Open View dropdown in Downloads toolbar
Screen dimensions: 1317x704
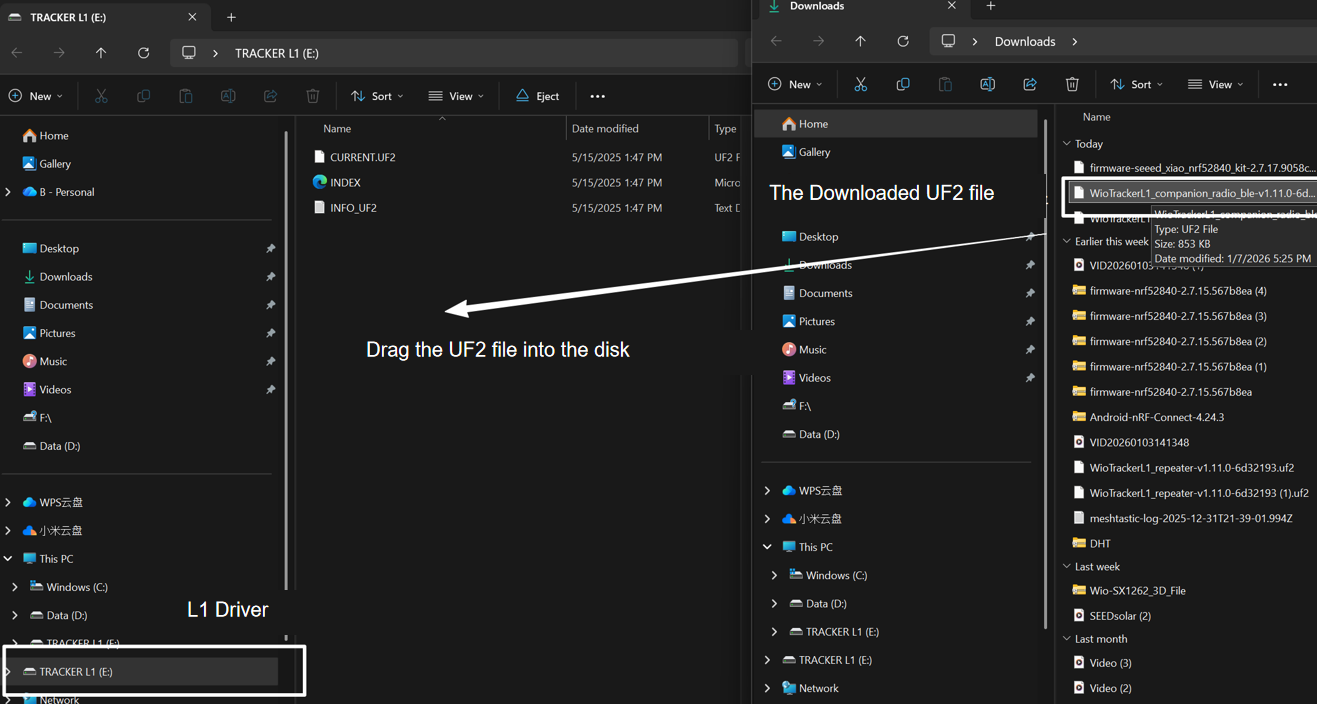click(1215, 85)
